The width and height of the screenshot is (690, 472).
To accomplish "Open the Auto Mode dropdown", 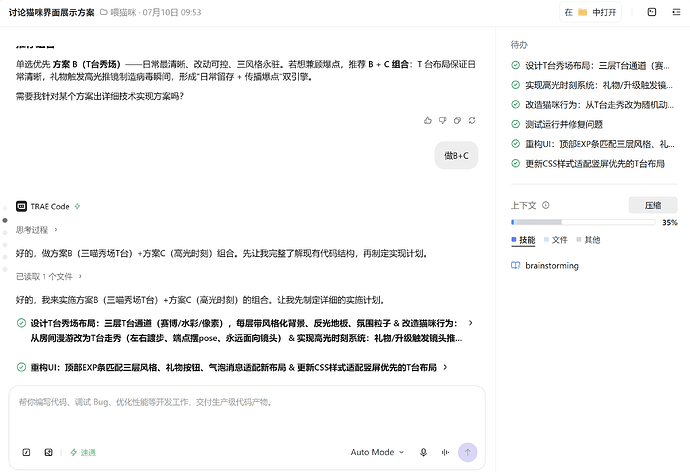I will click(x=377, y=452).
